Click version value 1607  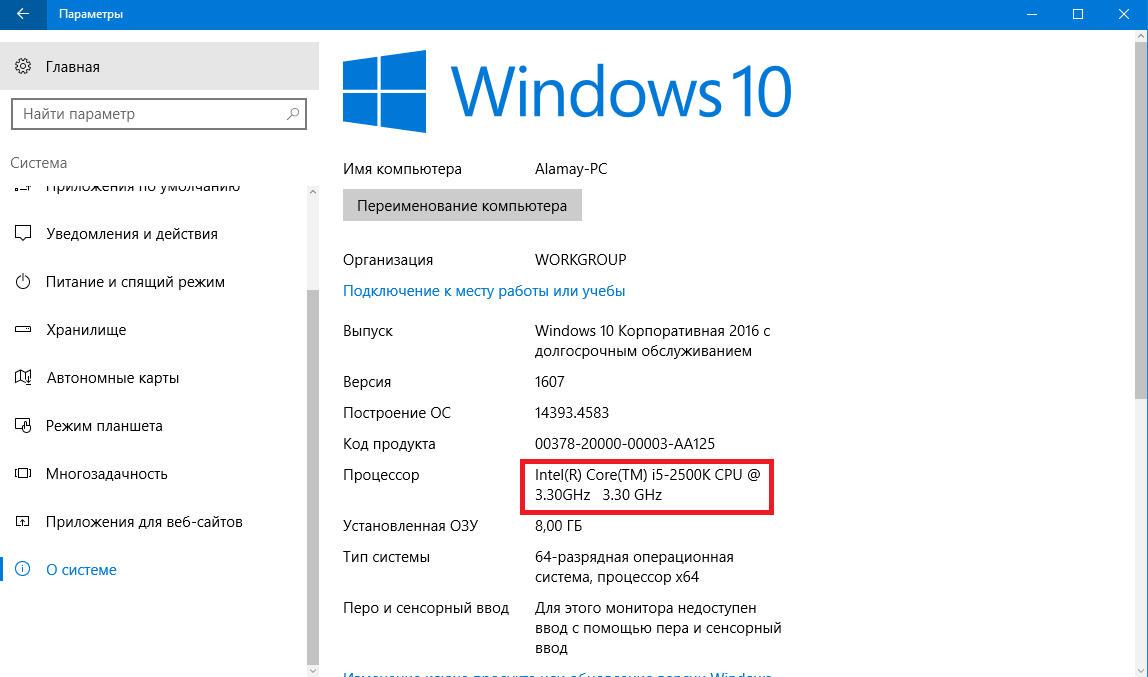tap(550, 382)
